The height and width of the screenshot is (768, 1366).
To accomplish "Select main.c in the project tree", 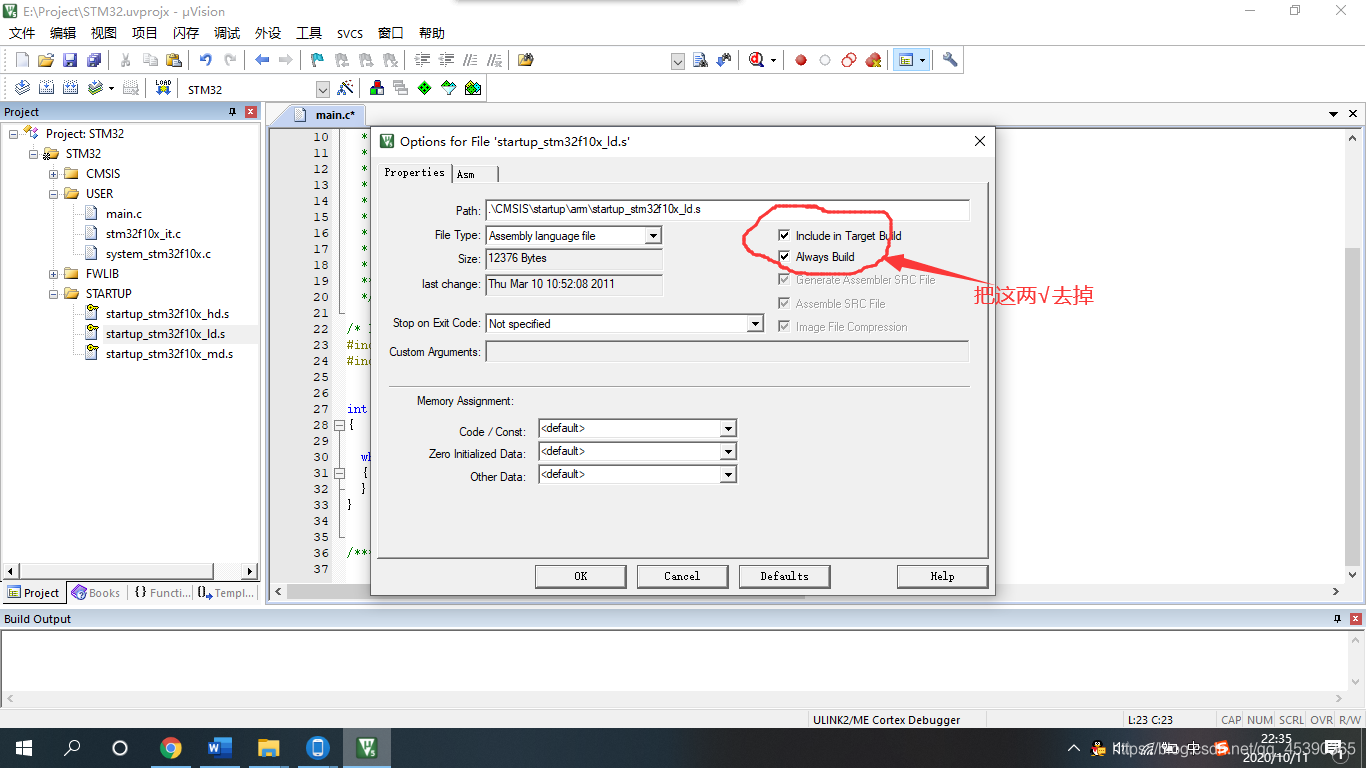I will click(x=124, y=214).
